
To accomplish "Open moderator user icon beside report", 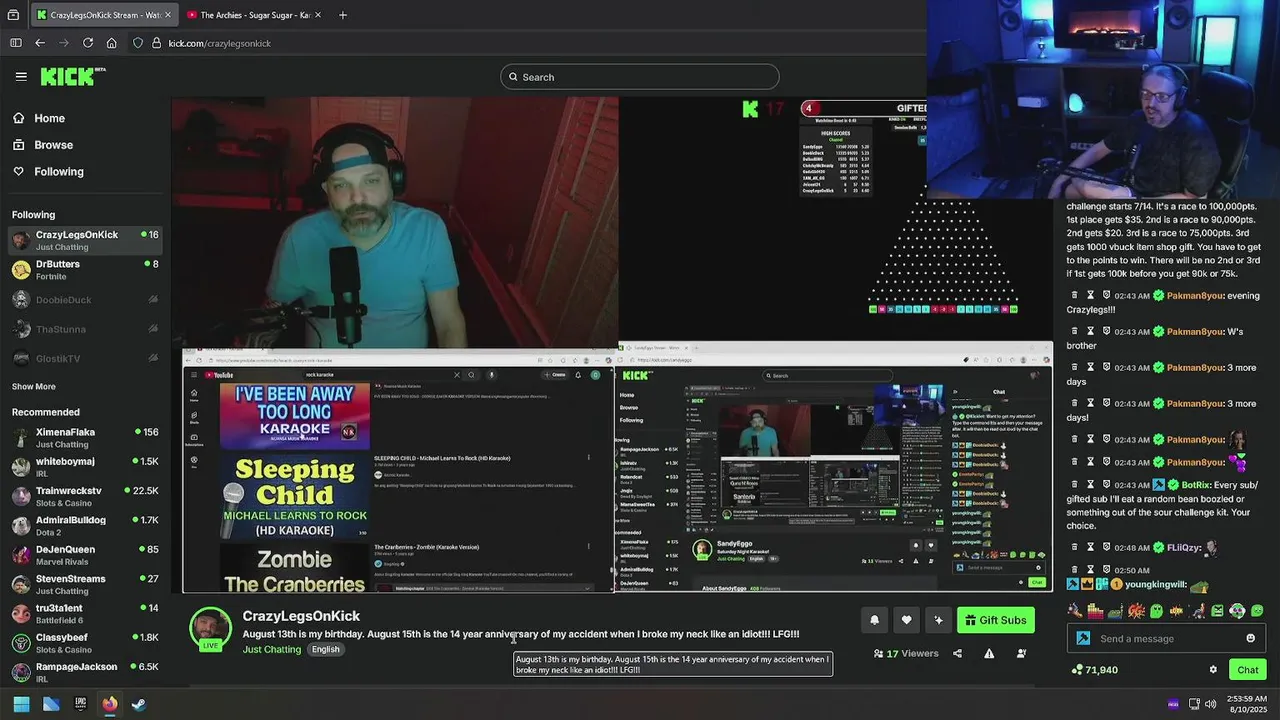I will (x=1021, y=653).
